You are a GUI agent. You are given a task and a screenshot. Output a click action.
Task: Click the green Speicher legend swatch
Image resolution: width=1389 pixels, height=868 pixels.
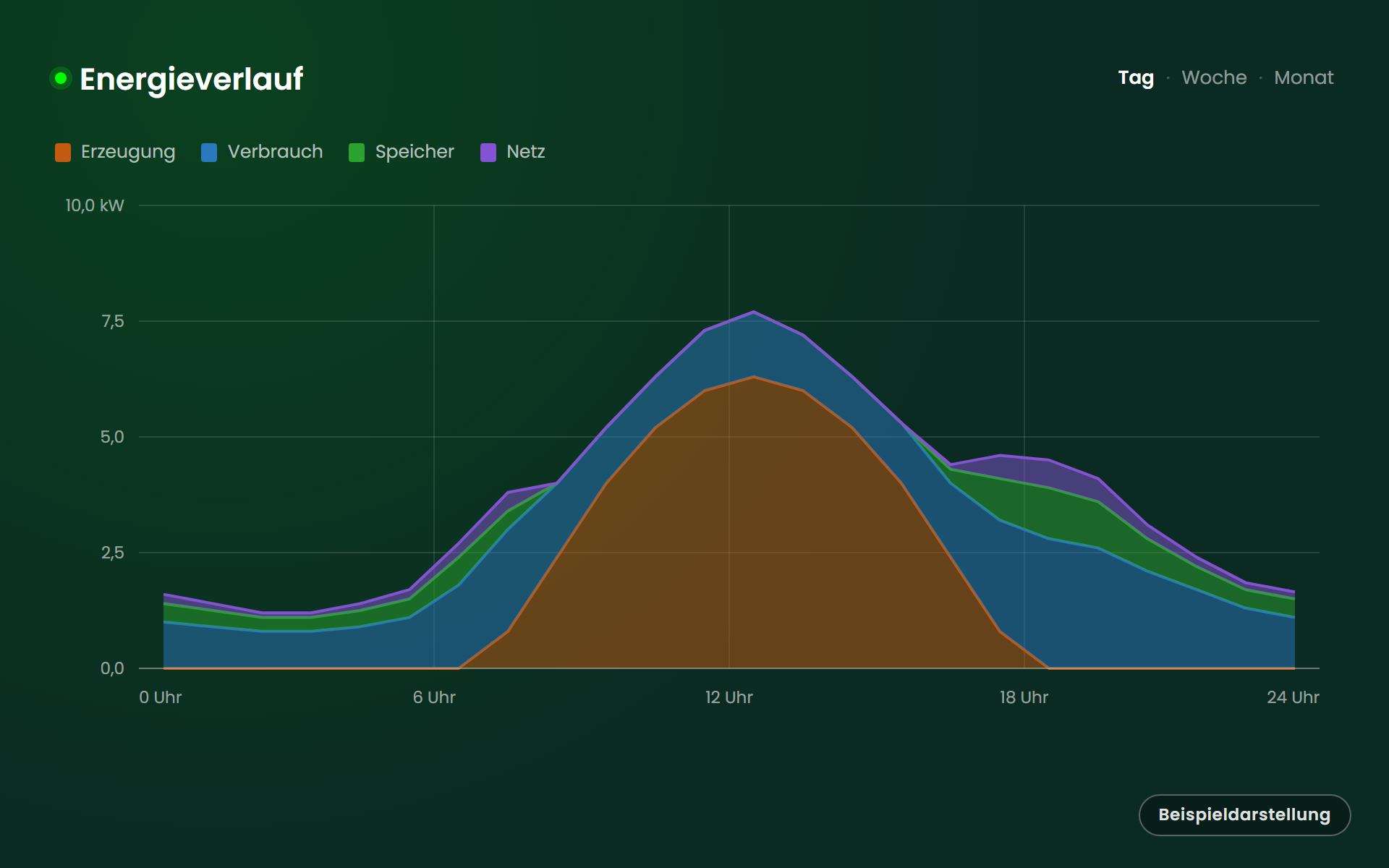pyautogui.click(x=357, y=152)
